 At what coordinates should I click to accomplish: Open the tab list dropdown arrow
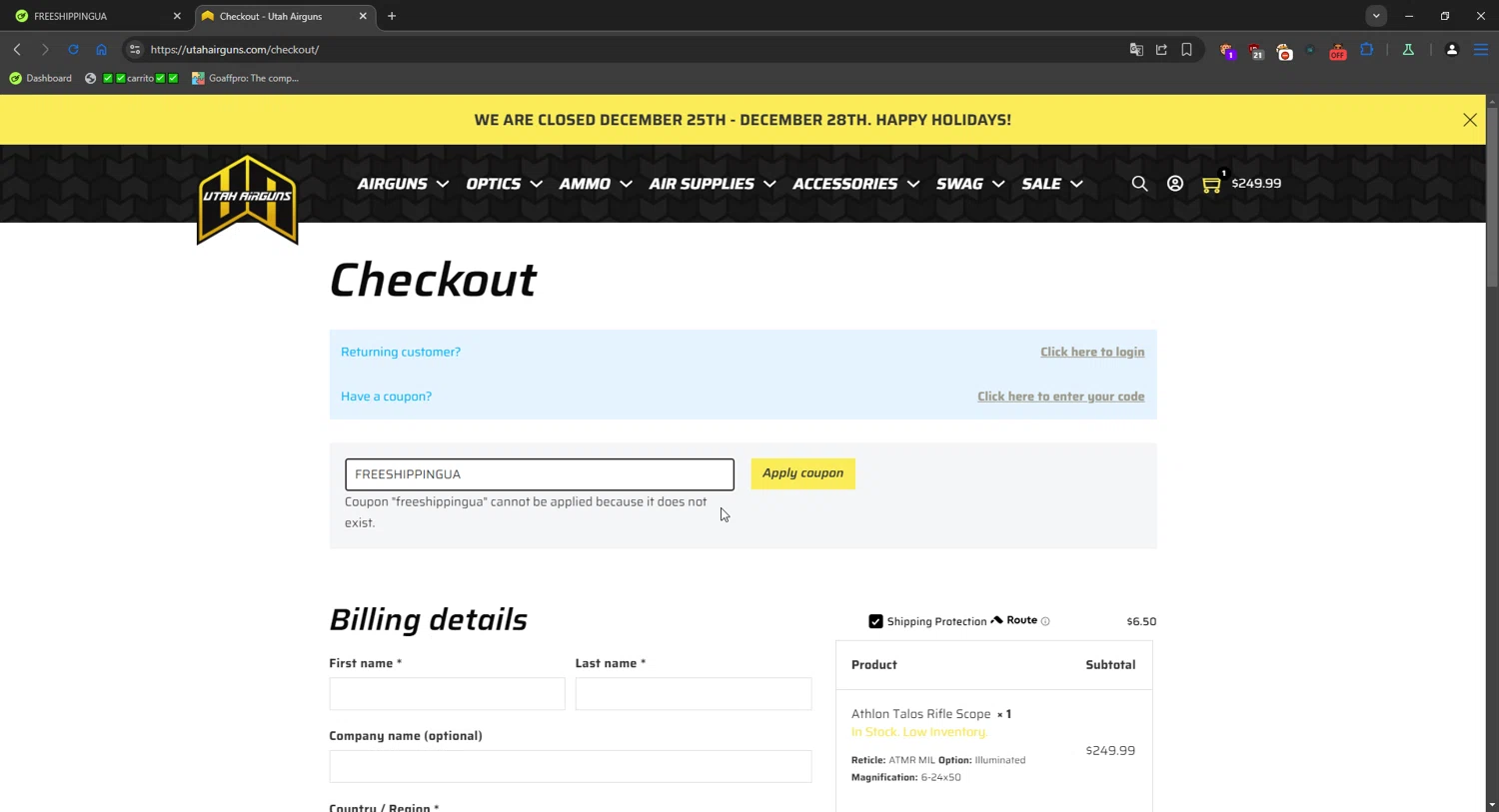(x=1376, y=16)
